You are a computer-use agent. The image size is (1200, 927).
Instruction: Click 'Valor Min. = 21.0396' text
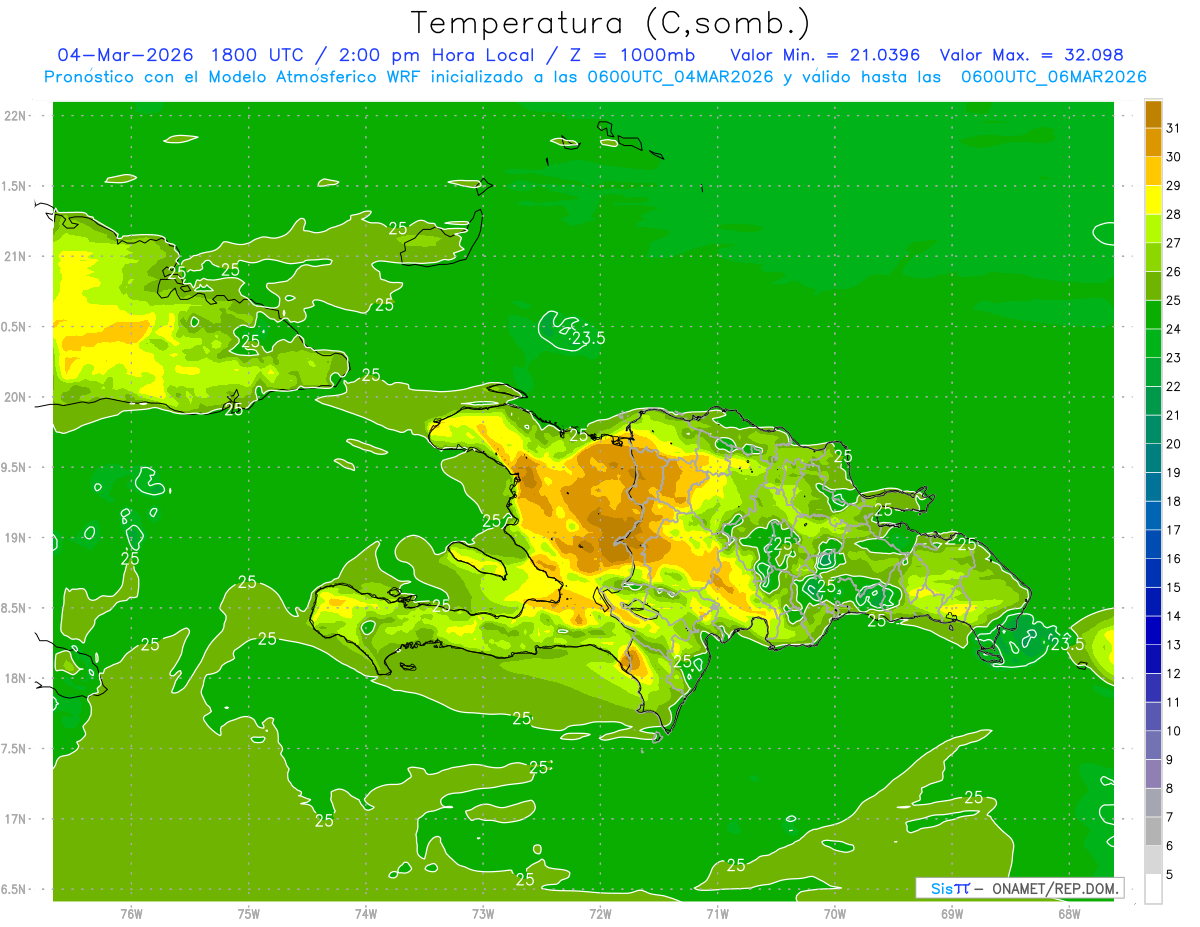(826, 54)
